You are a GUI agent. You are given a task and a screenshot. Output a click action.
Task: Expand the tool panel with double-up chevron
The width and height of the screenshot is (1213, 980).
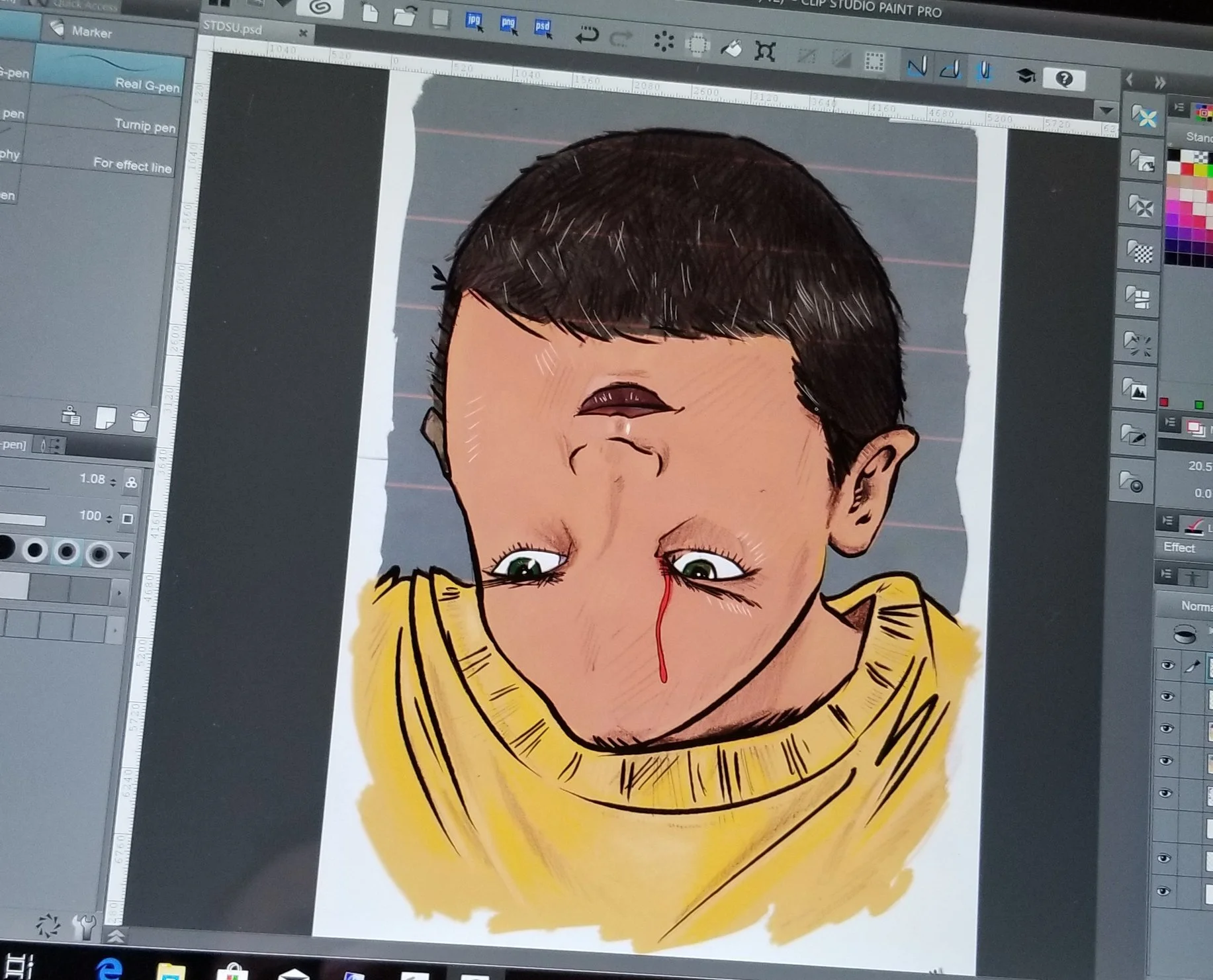coord(116,935)
